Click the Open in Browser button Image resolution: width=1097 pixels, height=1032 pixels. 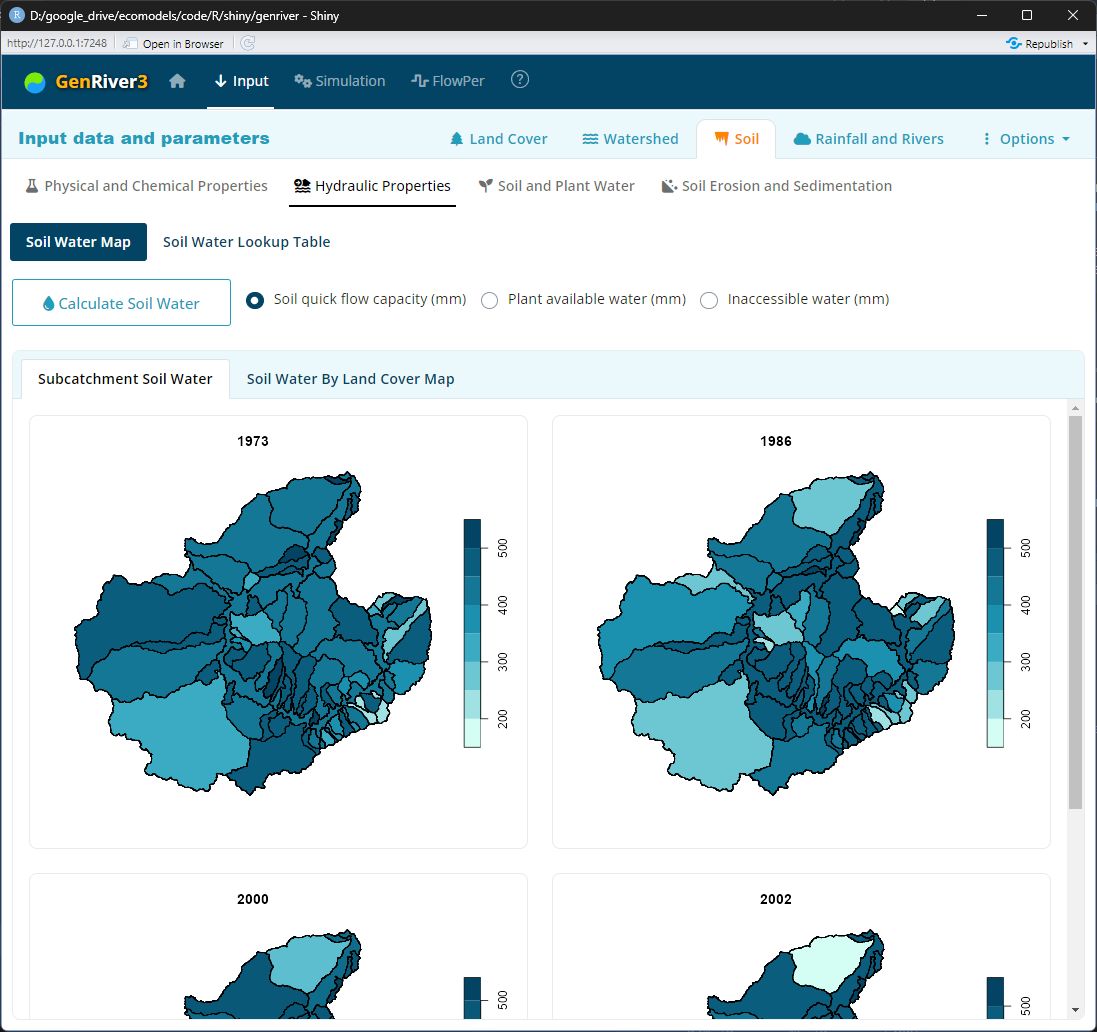(174, 43)
